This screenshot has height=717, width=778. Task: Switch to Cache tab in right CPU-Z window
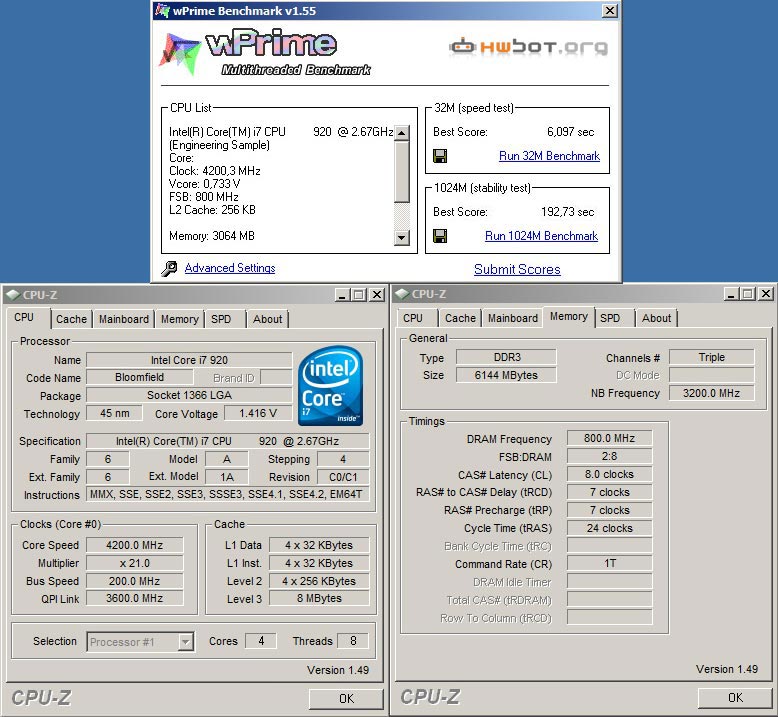pos(460,318)
